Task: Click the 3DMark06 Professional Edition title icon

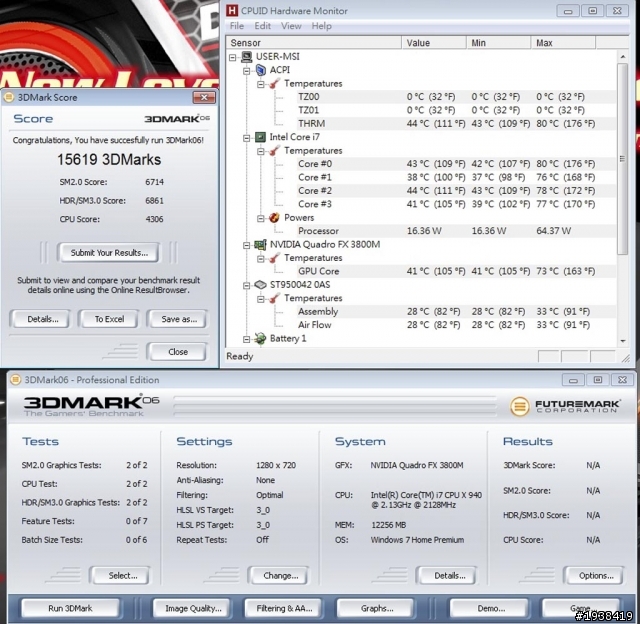Action: (15, 380)
